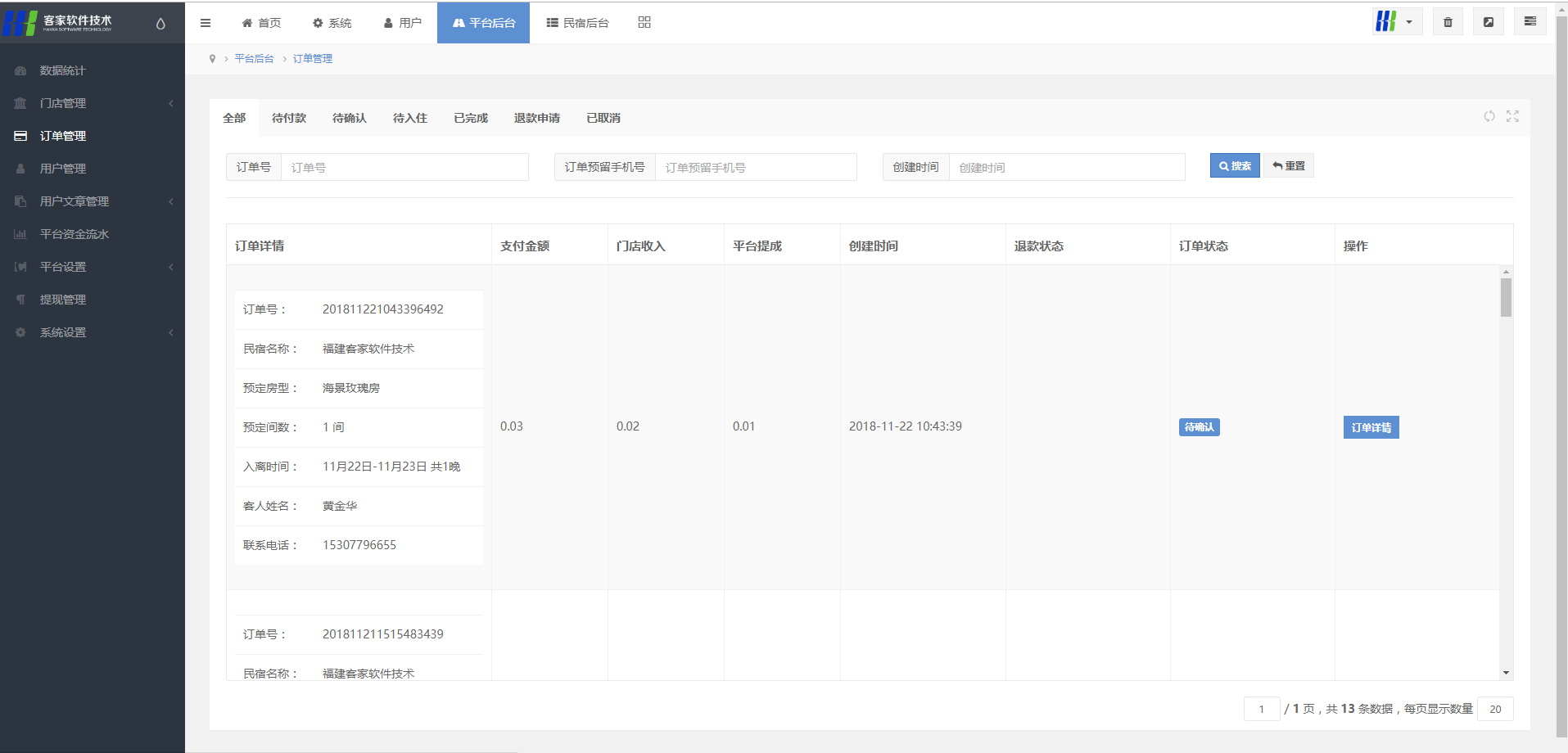Screen dimensions: 1568x753
Task: Click the water drop theme icon
Action: pyautogui.click(x=160, y=24)
